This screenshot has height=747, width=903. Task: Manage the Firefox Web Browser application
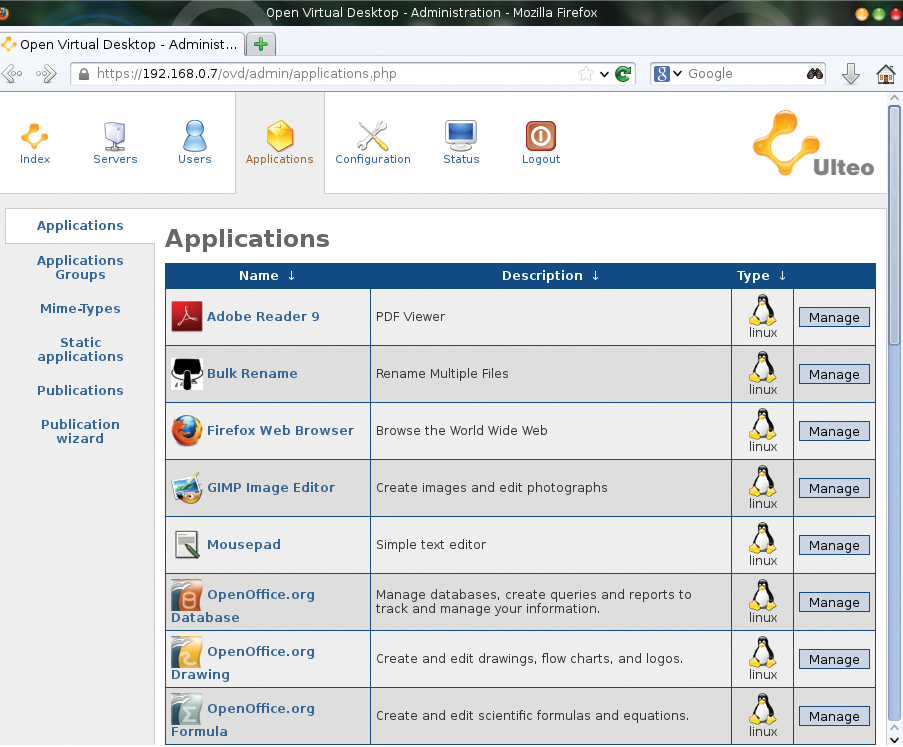[834, 432]
